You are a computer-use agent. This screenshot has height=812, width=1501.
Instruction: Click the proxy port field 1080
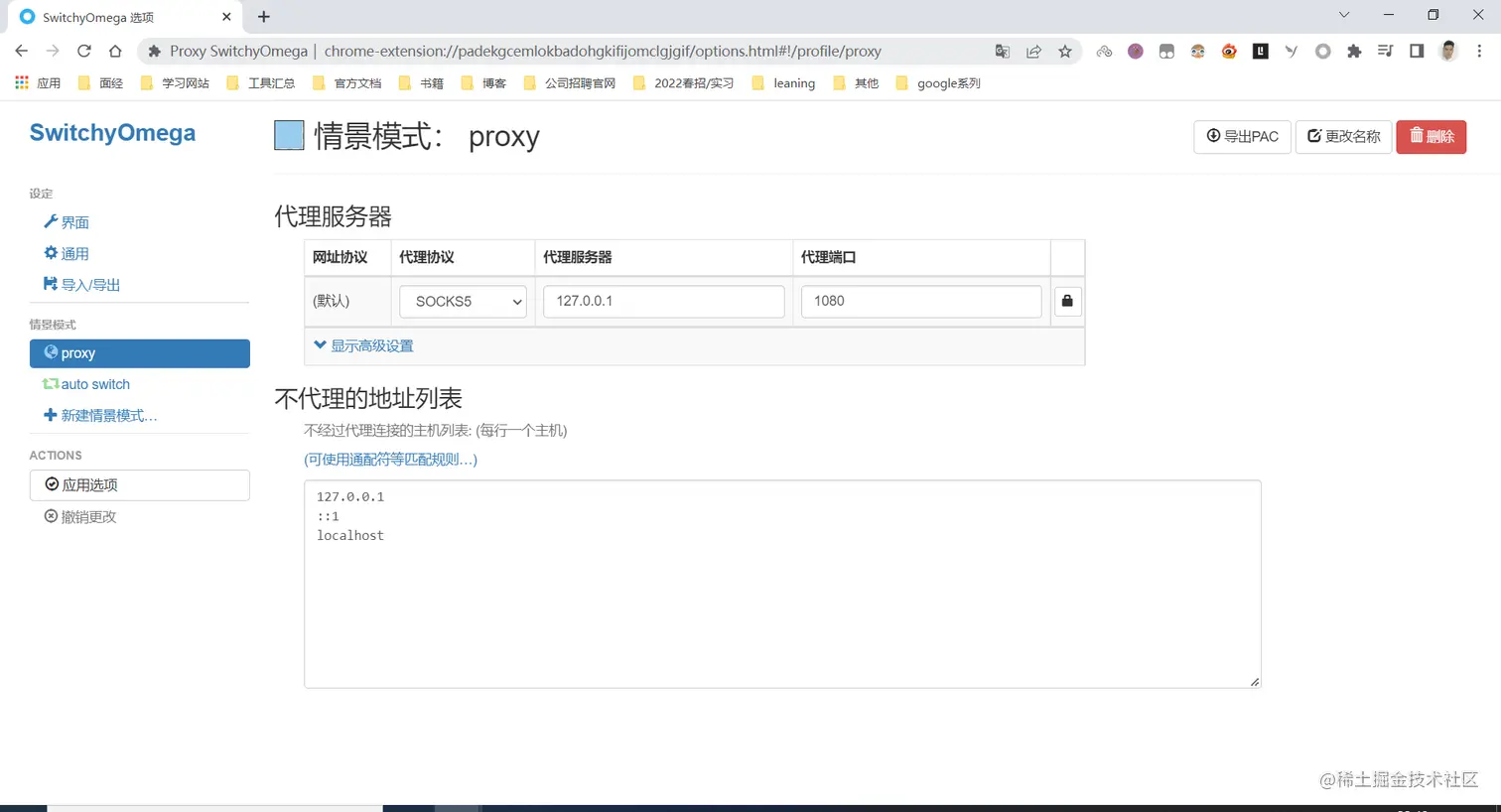click(921, 301)
